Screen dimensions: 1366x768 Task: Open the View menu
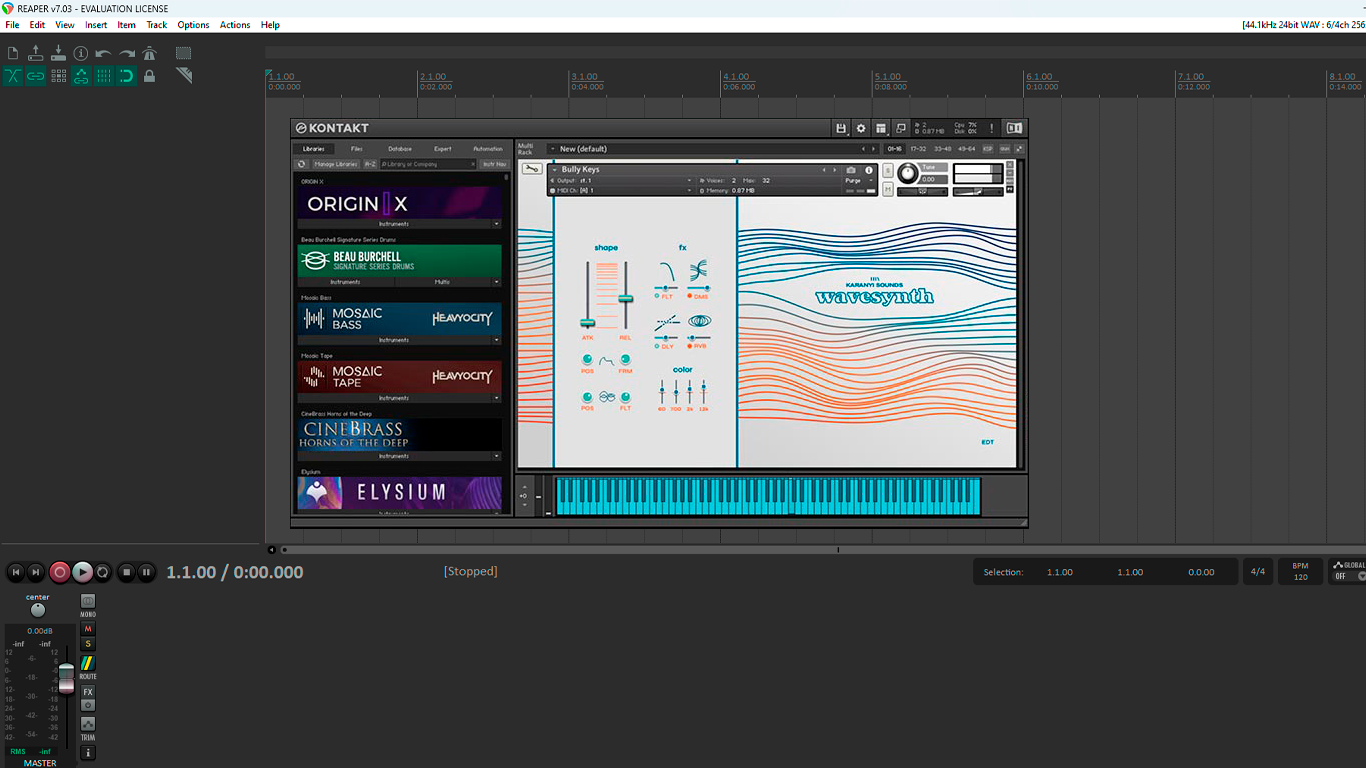coord(65,25)
